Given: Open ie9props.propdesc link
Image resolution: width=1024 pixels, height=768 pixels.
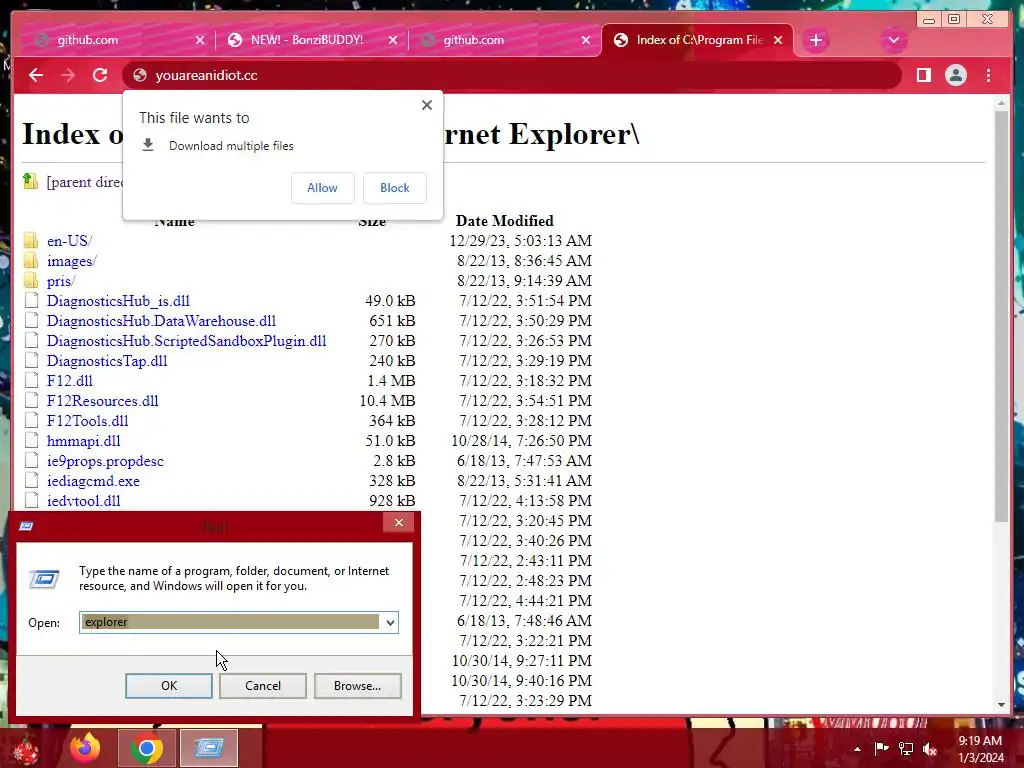Looking at the screenshot, I should tap(105, 461).
